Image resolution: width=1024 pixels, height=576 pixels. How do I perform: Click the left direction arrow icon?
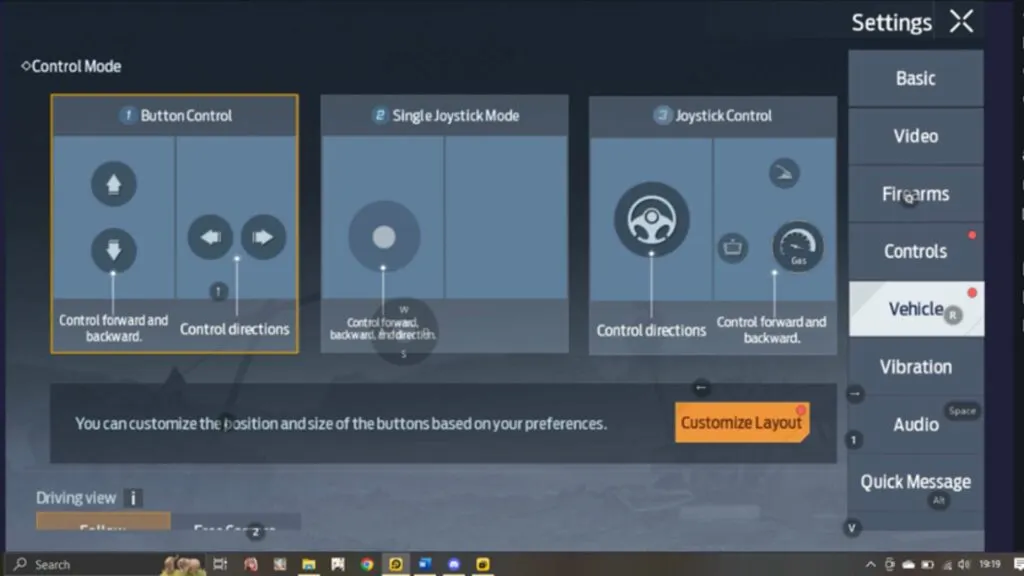point(210,237)
